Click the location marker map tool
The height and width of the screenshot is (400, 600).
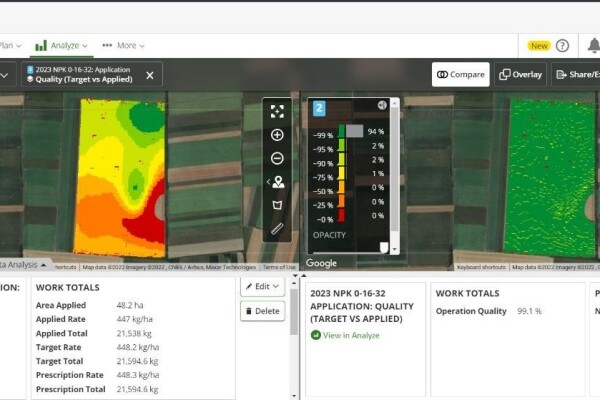278,182
